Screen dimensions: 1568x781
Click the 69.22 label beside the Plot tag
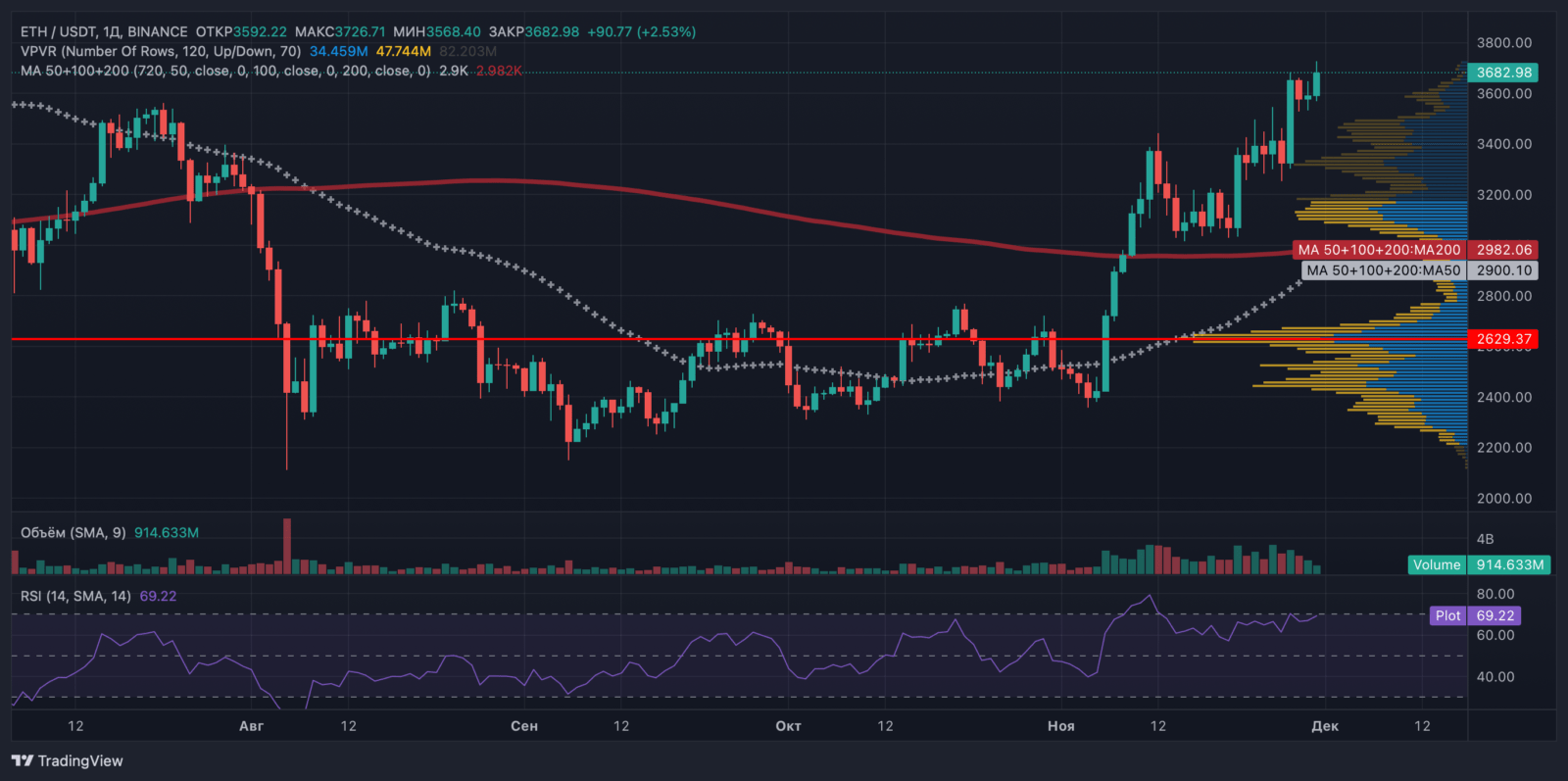point(1495,615)
